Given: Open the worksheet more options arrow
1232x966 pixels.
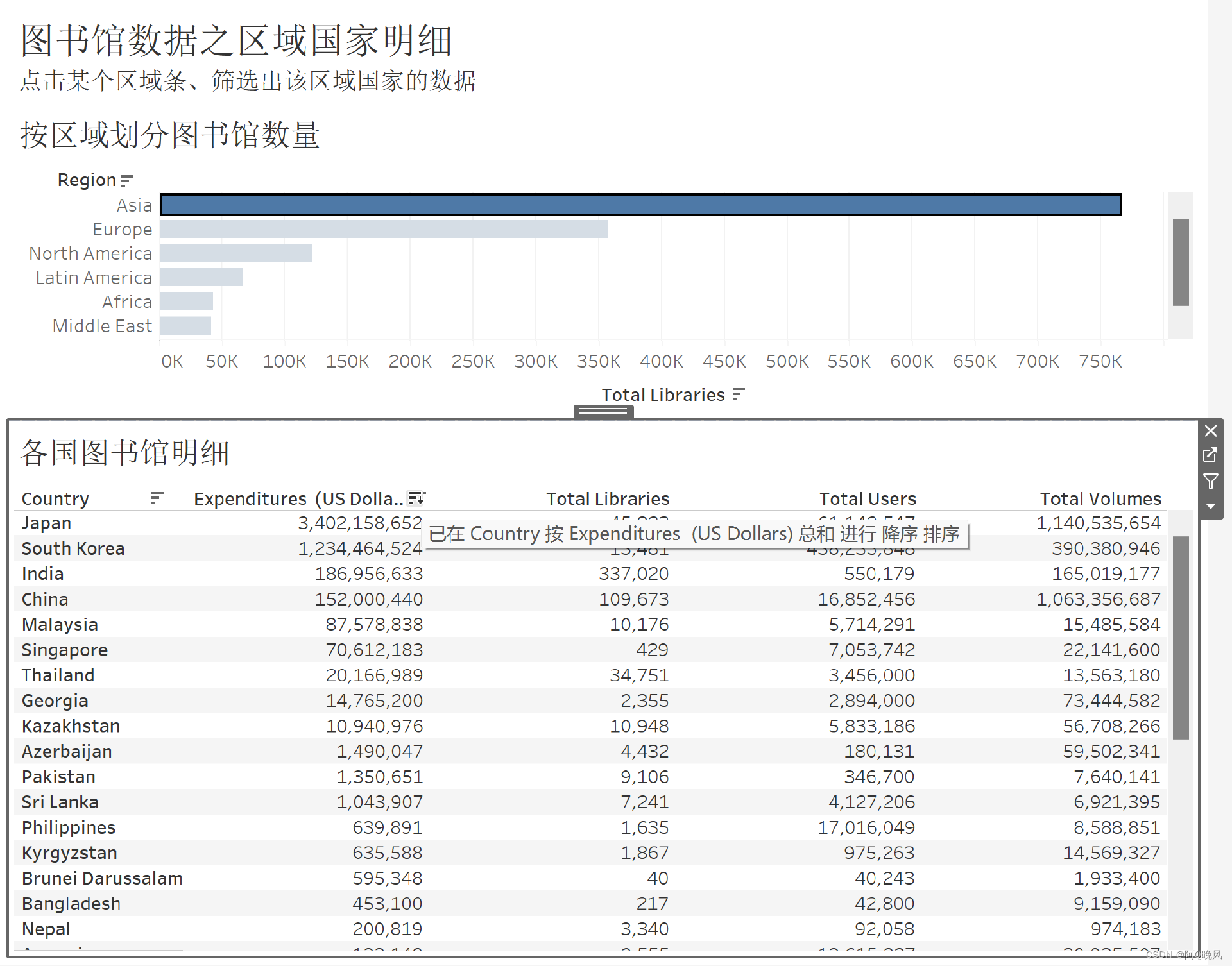Looking at the screenshot, I should (1210, 506).
